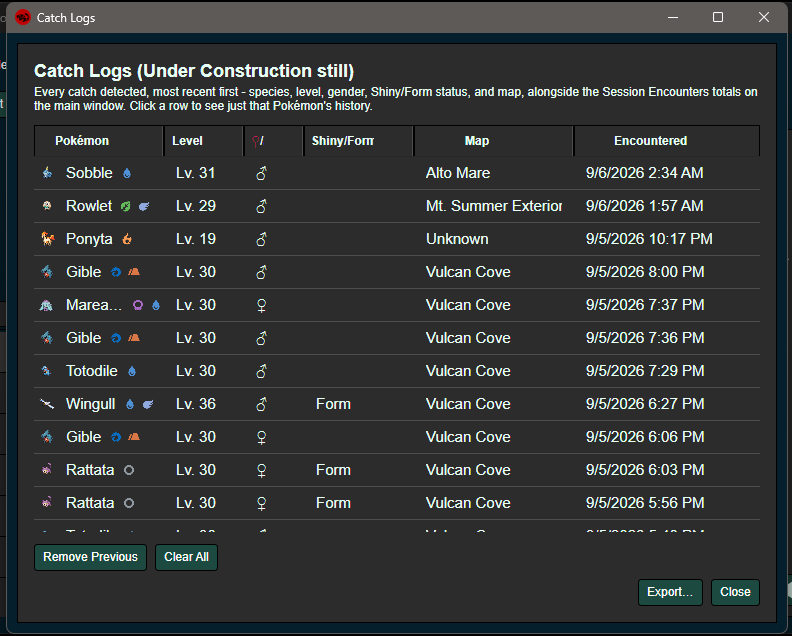
Task: Minimize the Catch Logs window
Action: pos(673,17)
